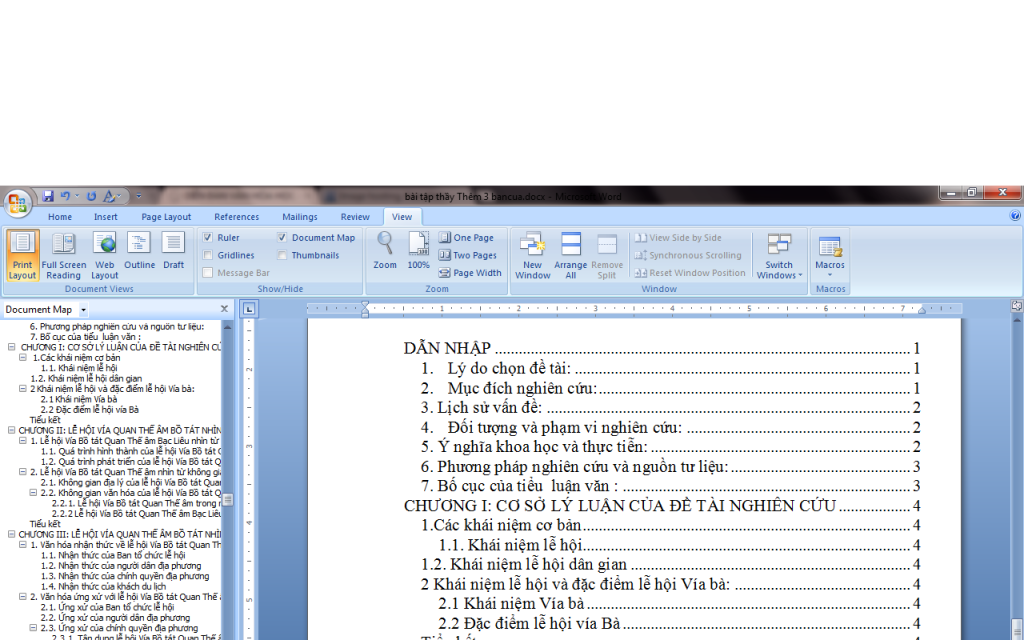
Task: Select the Page Width button
Action: pyautogui.click(x=470, y=273)
